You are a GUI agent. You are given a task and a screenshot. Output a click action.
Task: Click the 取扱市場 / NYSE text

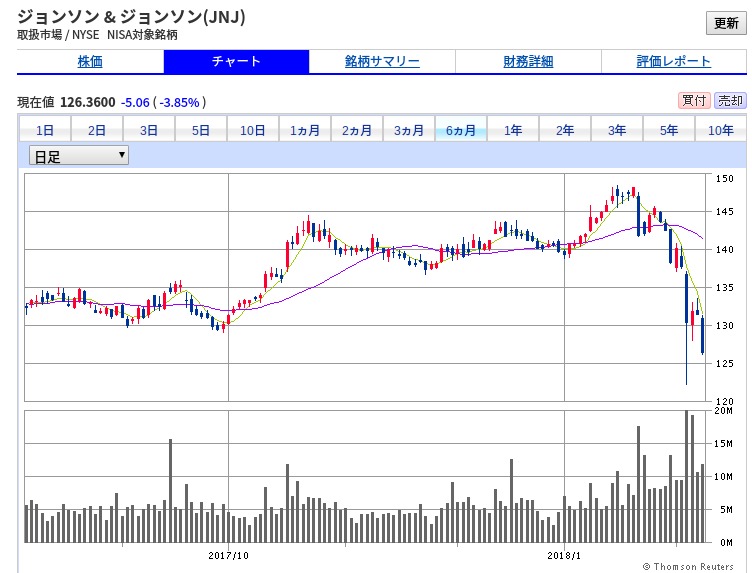pyautogui.click(x=58, y=35)
